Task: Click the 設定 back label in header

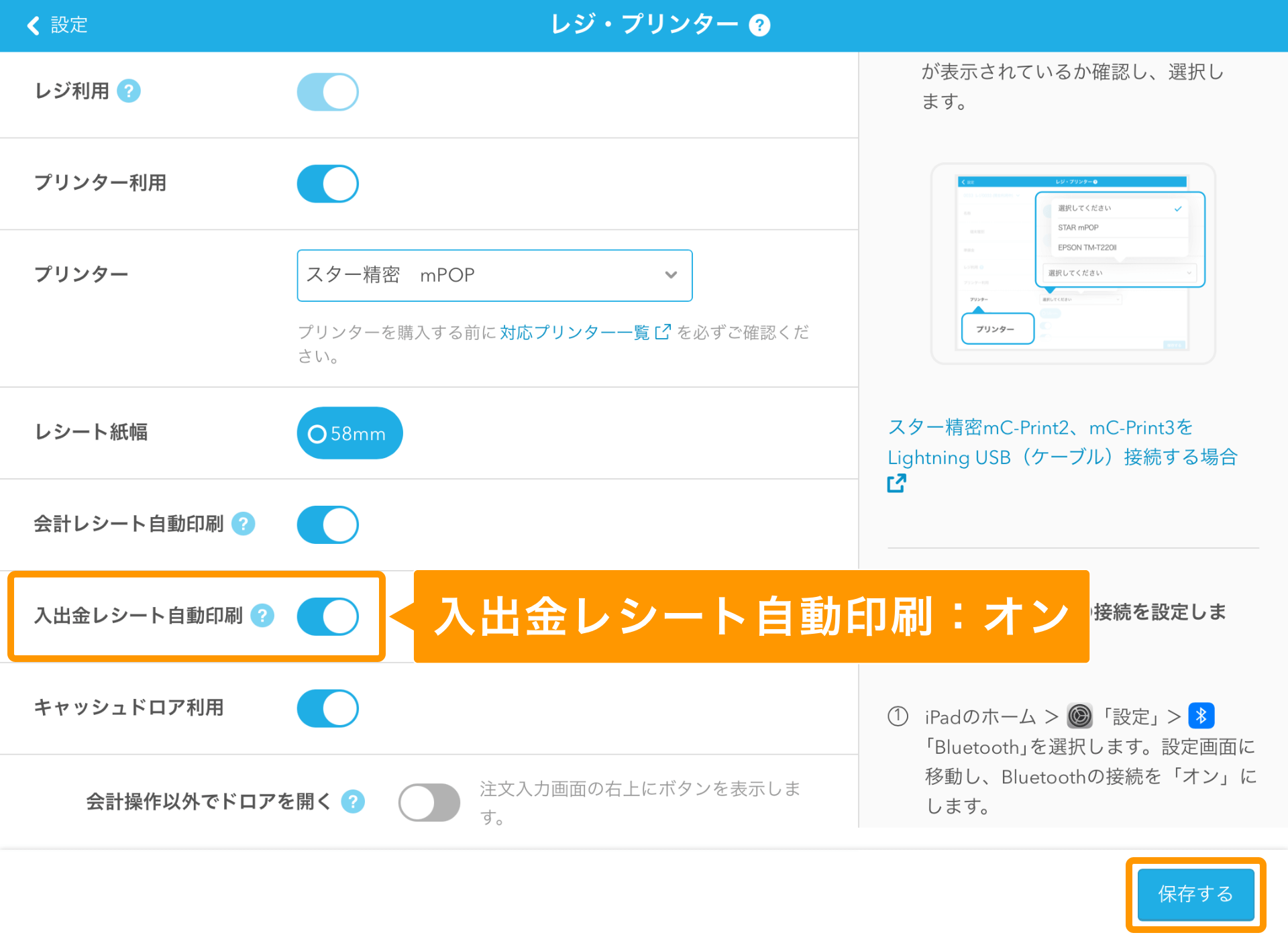Action: click(x=69, y=25)
